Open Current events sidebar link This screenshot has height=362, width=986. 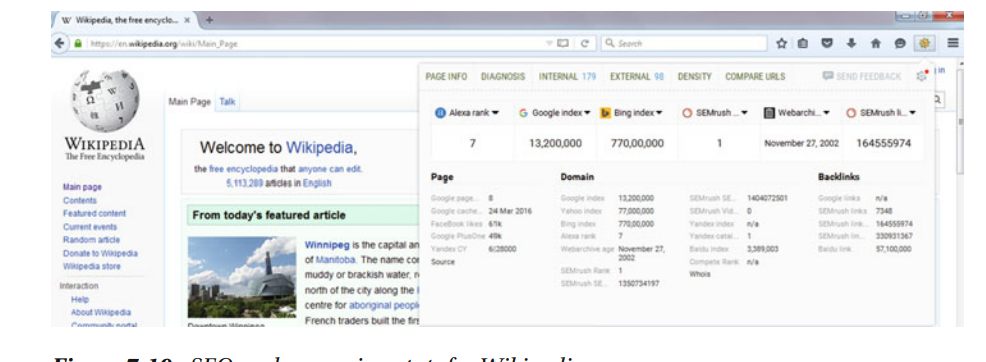pos(90,227)
